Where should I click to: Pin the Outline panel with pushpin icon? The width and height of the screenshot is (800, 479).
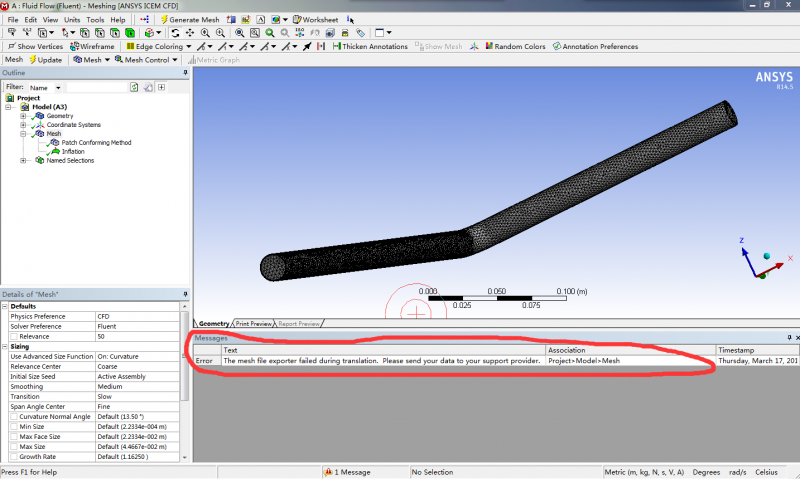pyautogui.click(x=185, y=73)
